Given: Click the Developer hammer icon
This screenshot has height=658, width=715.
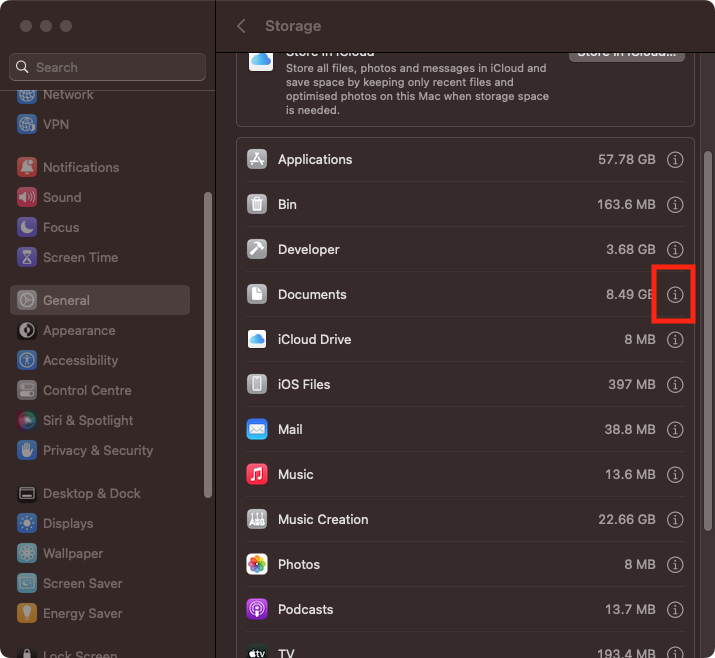Looking at the screenshot, I should [x=257, y=249].
